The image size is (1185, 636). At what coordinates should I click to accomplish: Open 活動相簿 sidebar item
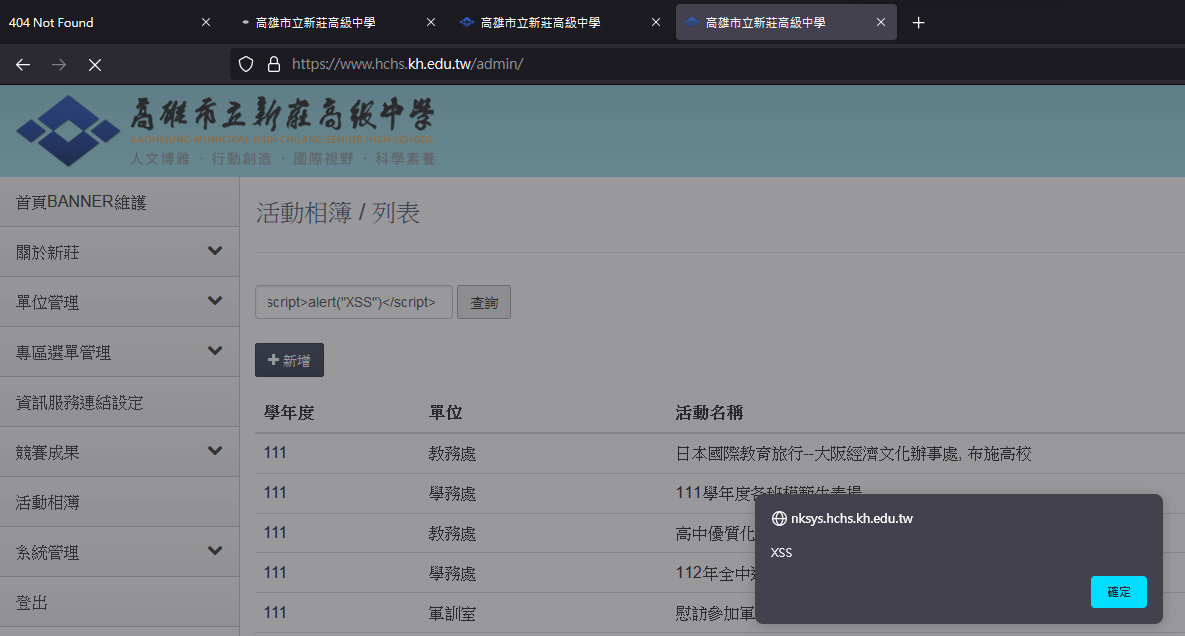[119, 502]
